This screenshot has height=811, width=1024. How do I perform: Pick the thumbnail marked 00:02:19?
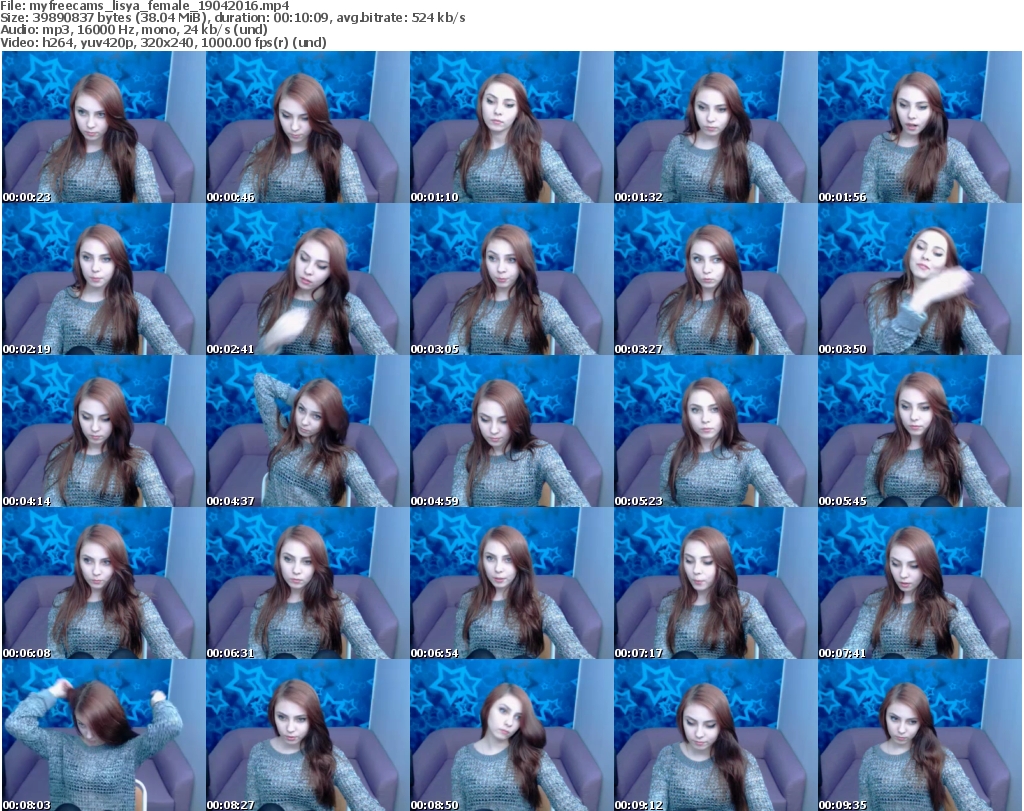click(104, 279)
